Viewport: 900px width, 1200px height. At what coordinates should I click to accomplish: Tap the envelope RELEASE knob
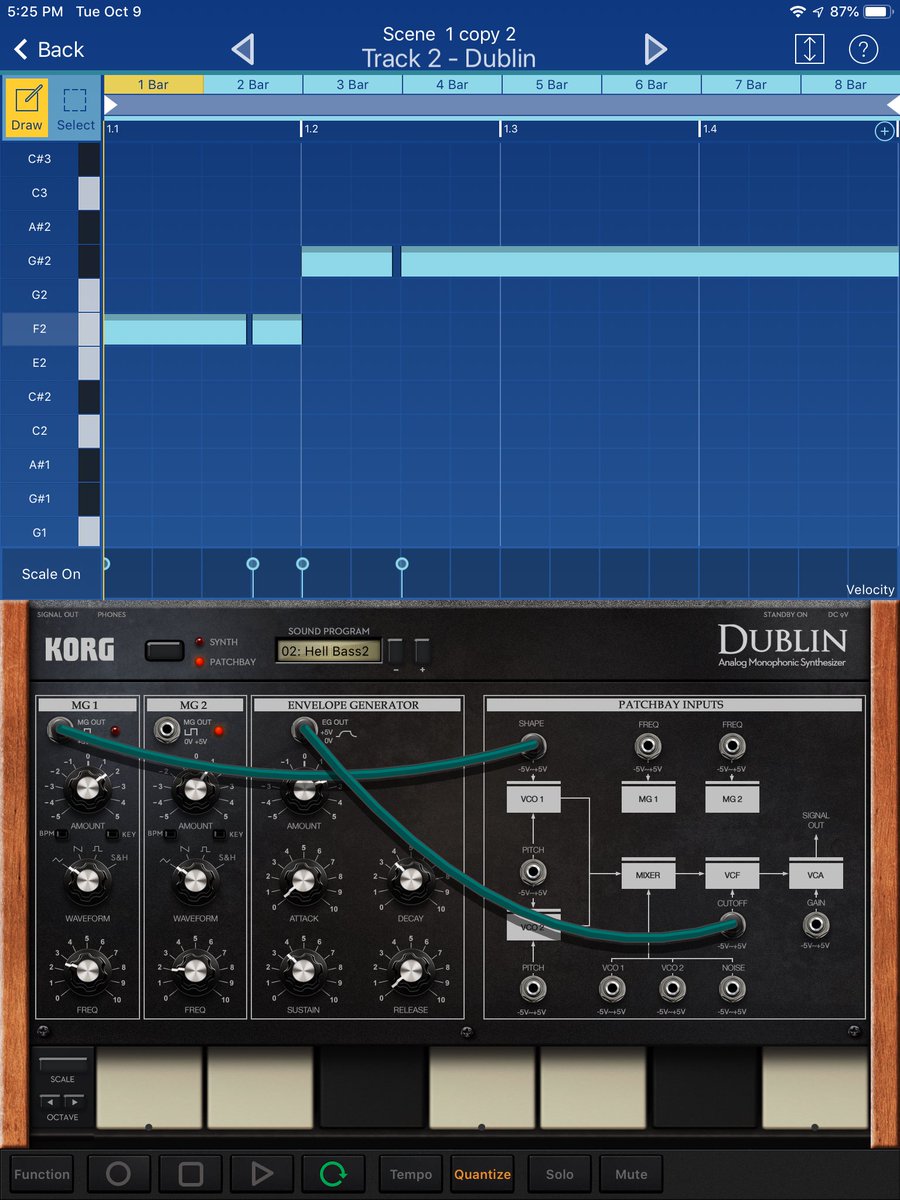click(410, 971)
